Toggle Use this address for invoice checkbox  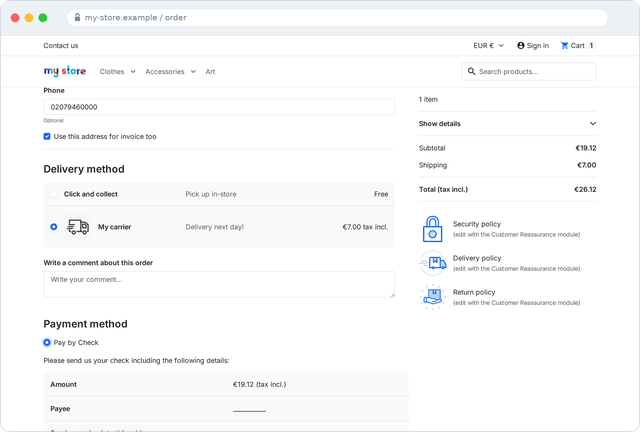point(47,136)
